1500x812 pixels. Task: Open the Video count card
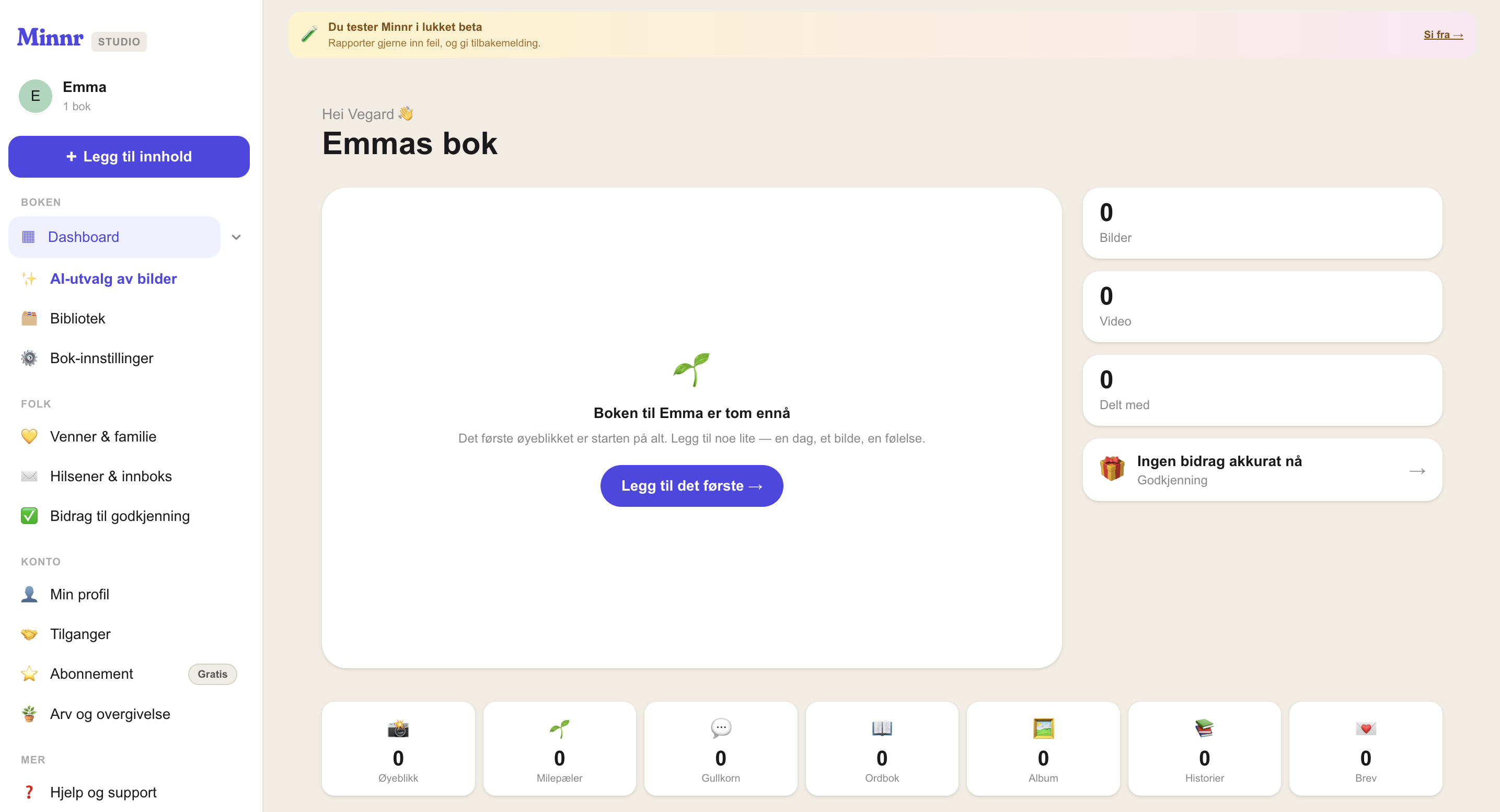1262,307
